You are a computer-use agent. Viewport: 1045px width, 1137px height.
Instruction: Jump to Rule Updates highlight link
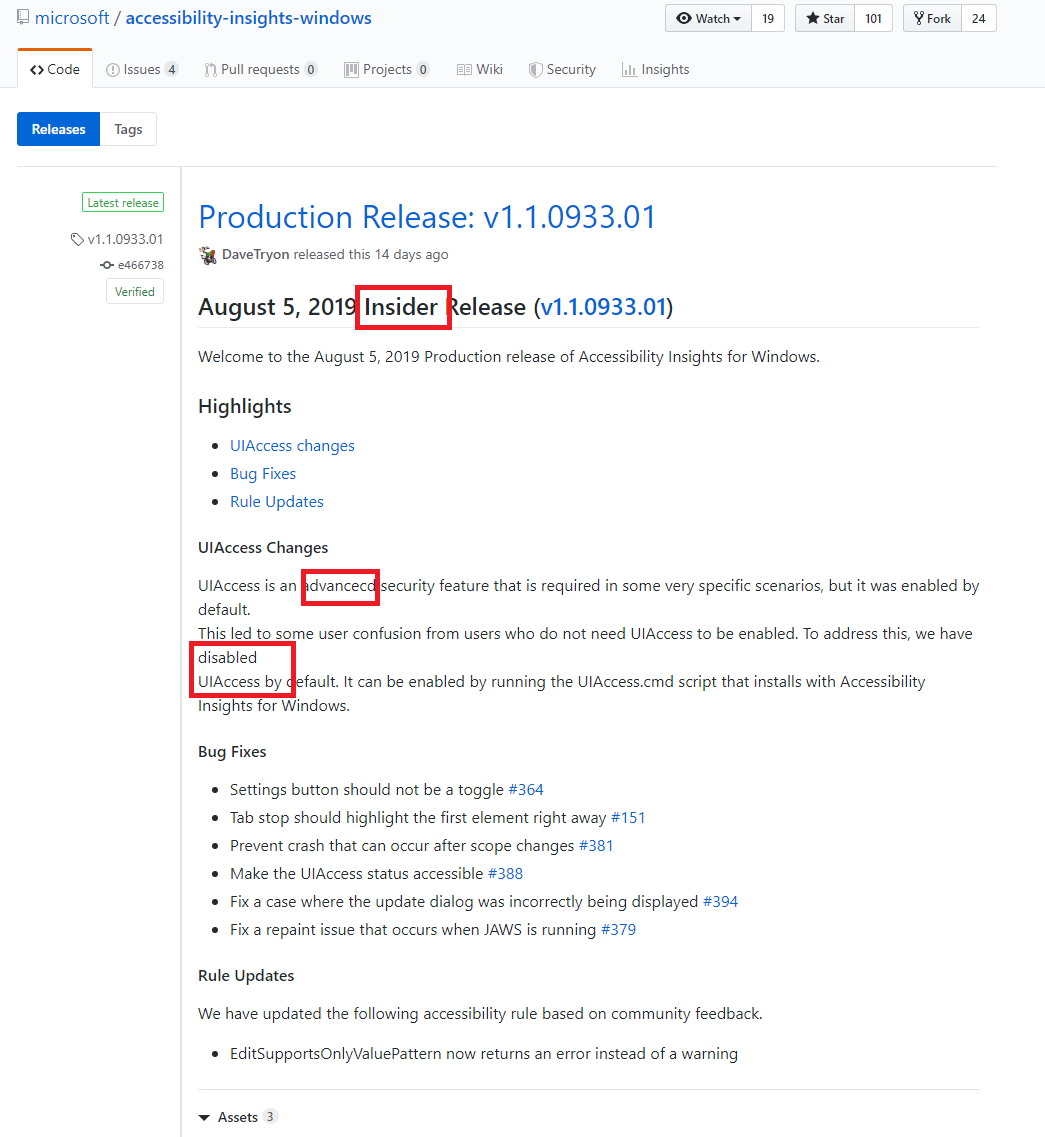click(277, 502)
